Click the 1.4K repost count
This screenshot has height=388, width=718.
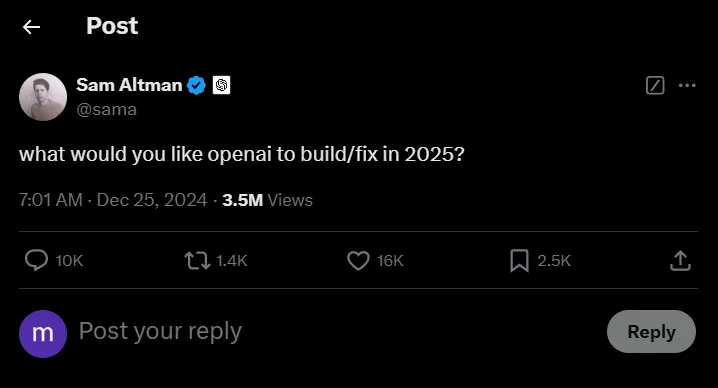click(x=232, y=261)
